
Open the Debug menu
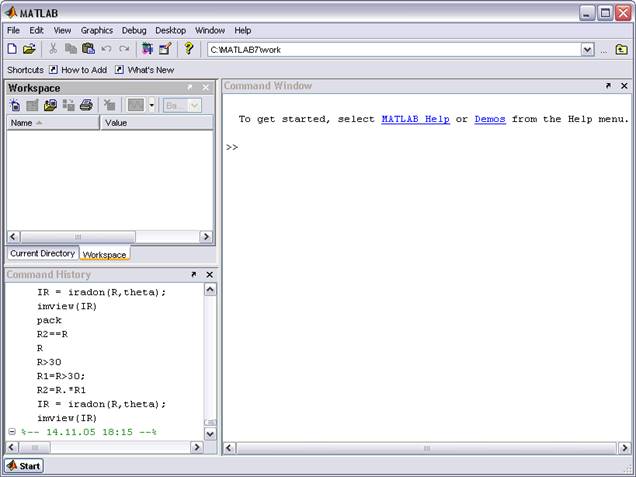coord(134,30)
